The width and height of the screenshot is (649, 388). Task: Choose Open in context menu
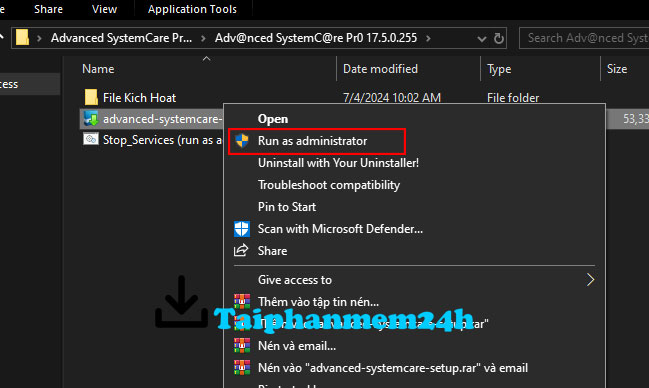273,119
